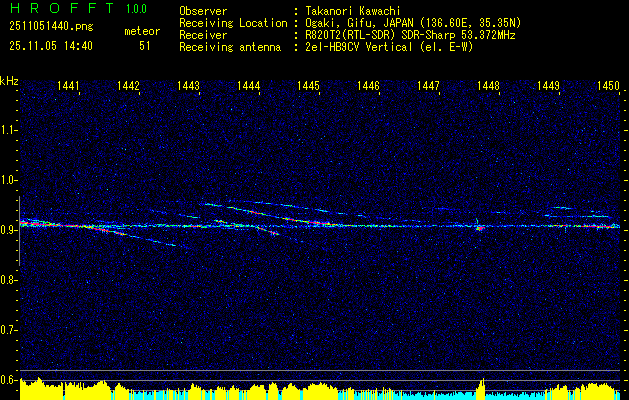
Task: Click the 1446 time marker
Action: 369,85
